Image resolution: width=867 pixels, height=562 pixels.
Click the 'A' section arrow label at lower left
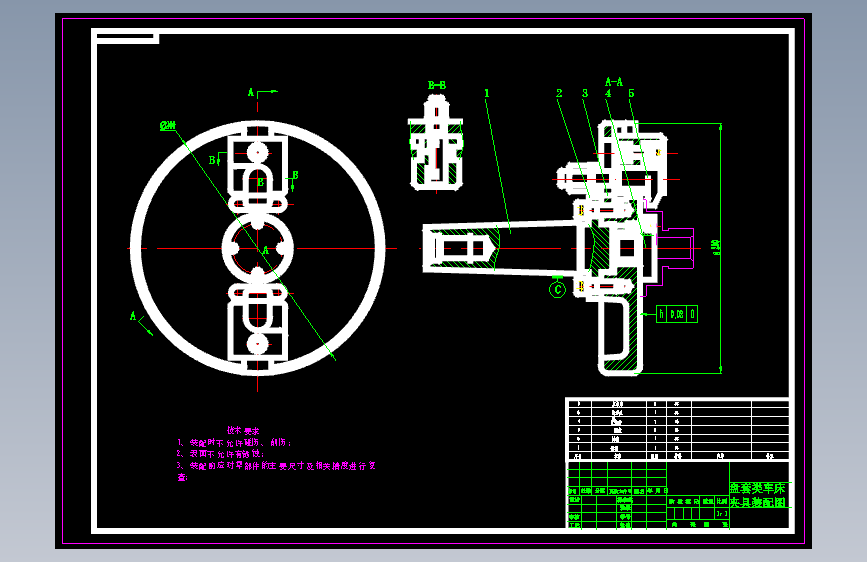[x=133, y=316]
